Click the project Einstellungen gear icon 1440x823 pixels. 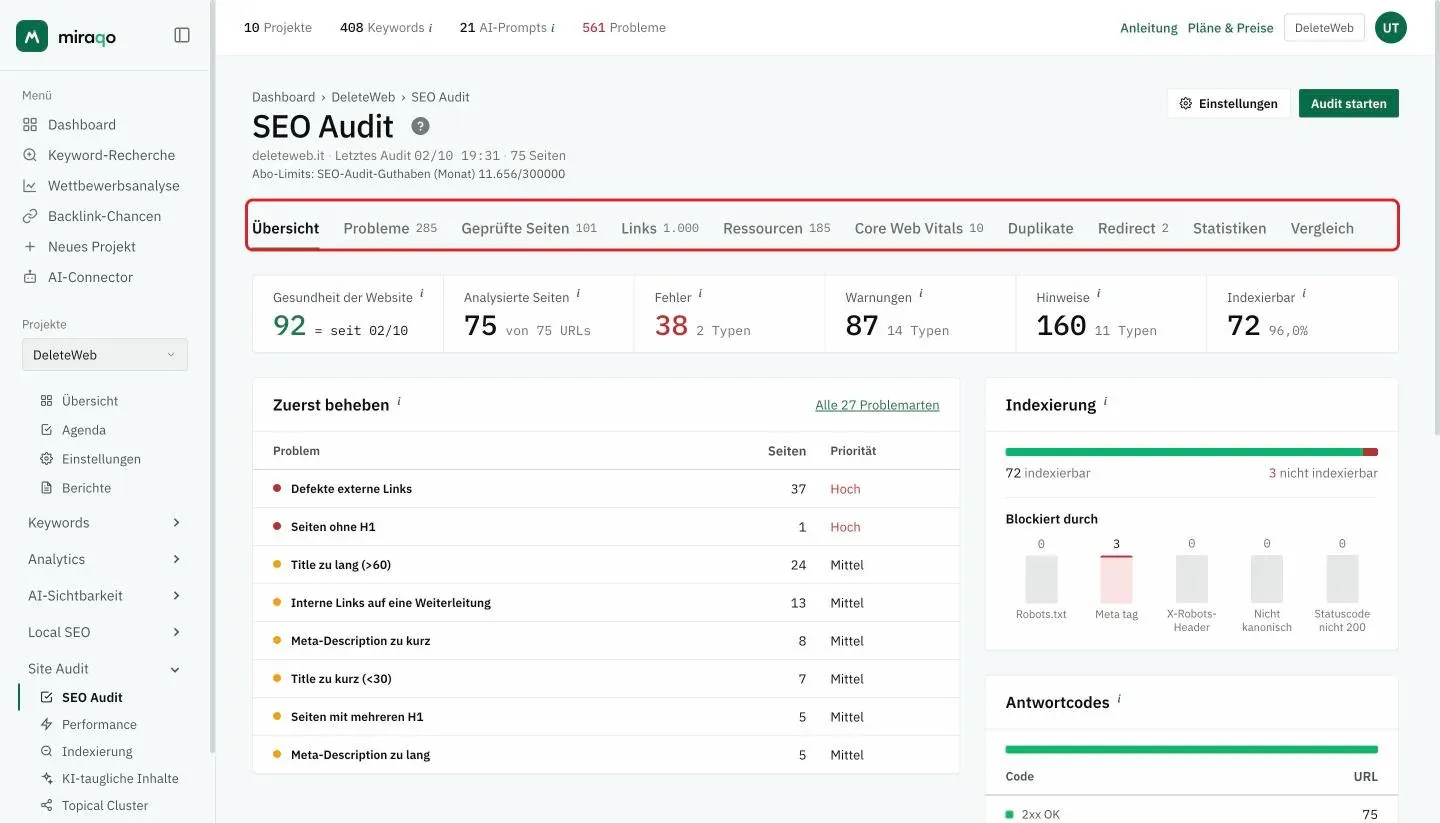(x=46, y=459)
